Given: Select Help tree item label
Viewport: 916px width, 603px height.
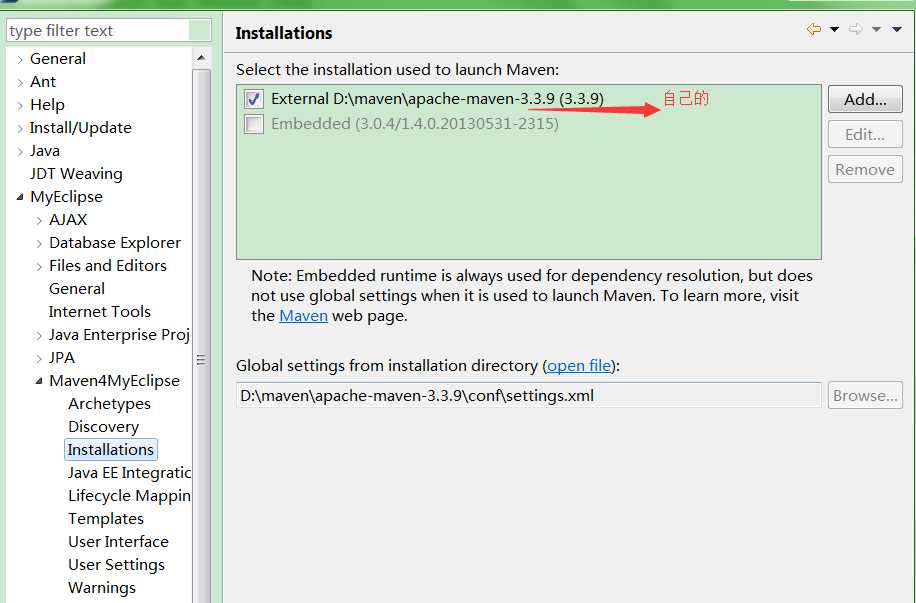Looking at the screenshot, I should 47,105.
